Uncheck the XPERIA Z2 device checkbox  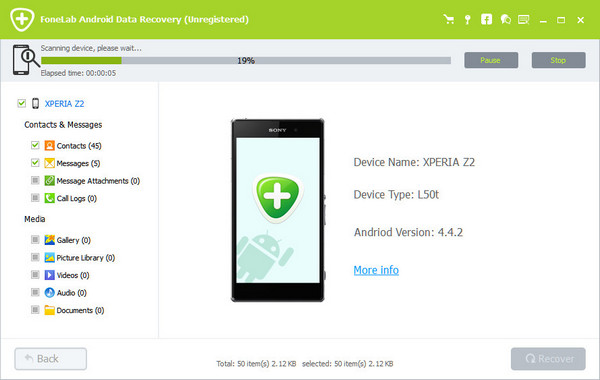22,103
